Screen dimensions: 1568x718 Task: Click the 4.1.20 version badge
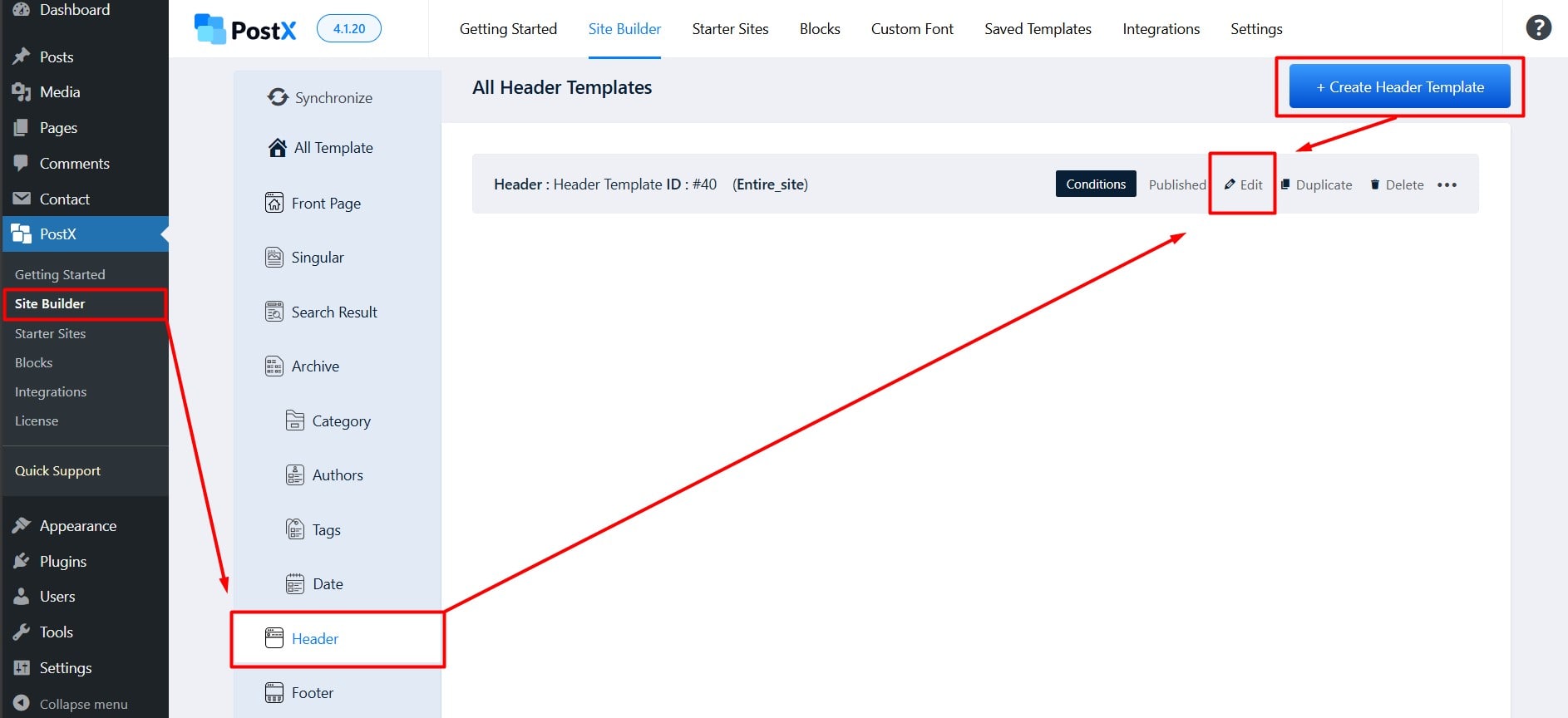tap(349, 28)
